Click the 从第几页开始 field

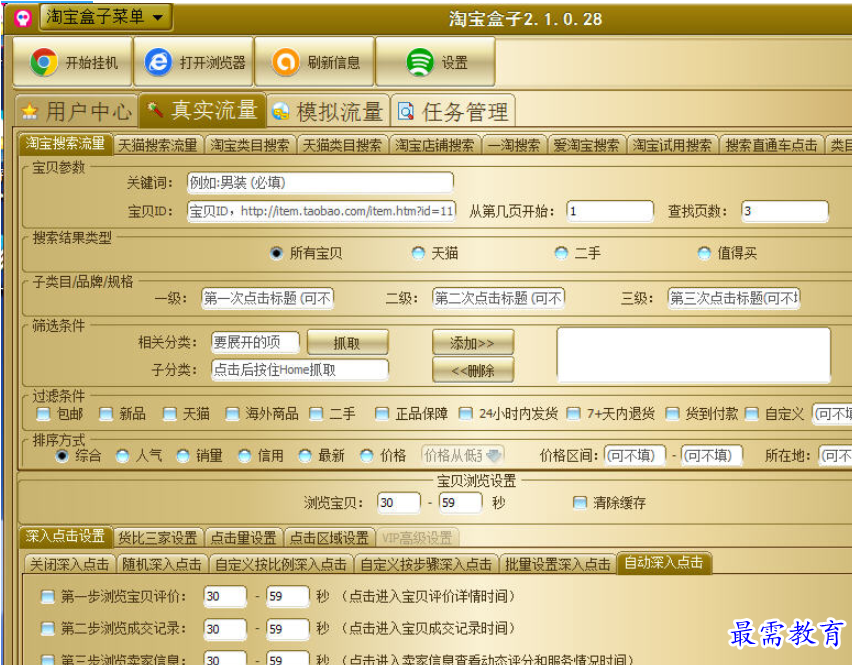click(x=610, y=211)
